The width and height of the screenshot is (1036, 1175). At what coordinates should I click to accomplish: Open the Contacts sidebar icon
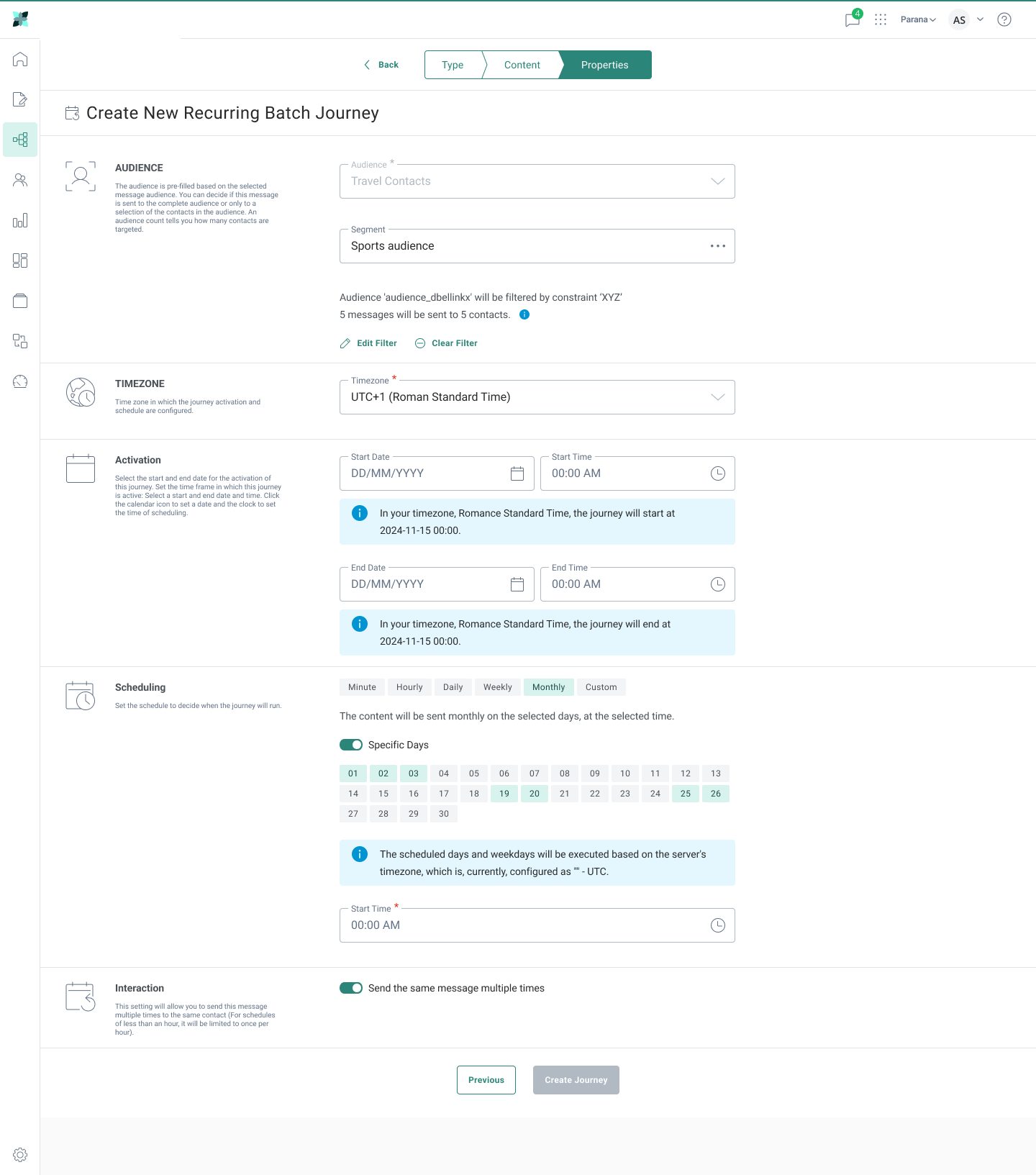coord(20,180)
